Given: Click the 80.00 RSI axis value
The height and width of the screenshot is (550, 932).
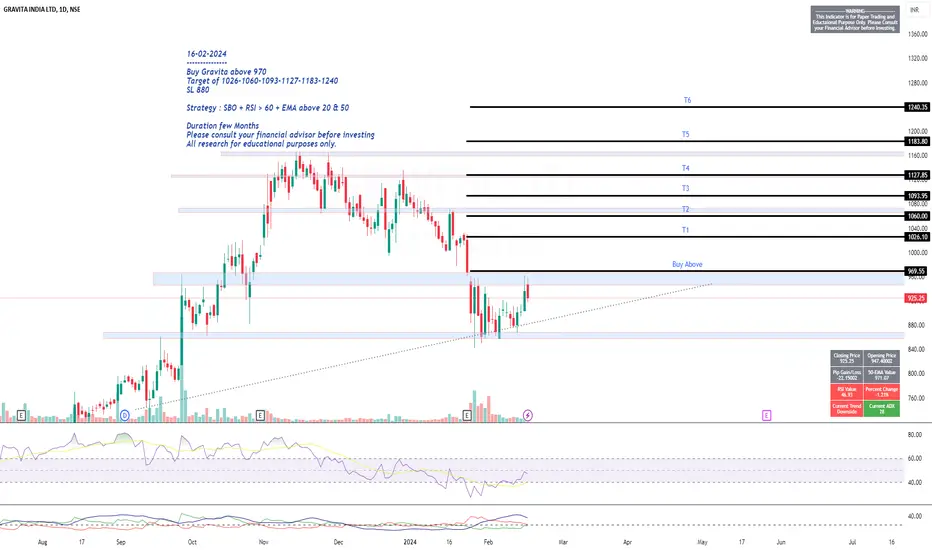Looking at the screenshot, I should tap(915, 435).
